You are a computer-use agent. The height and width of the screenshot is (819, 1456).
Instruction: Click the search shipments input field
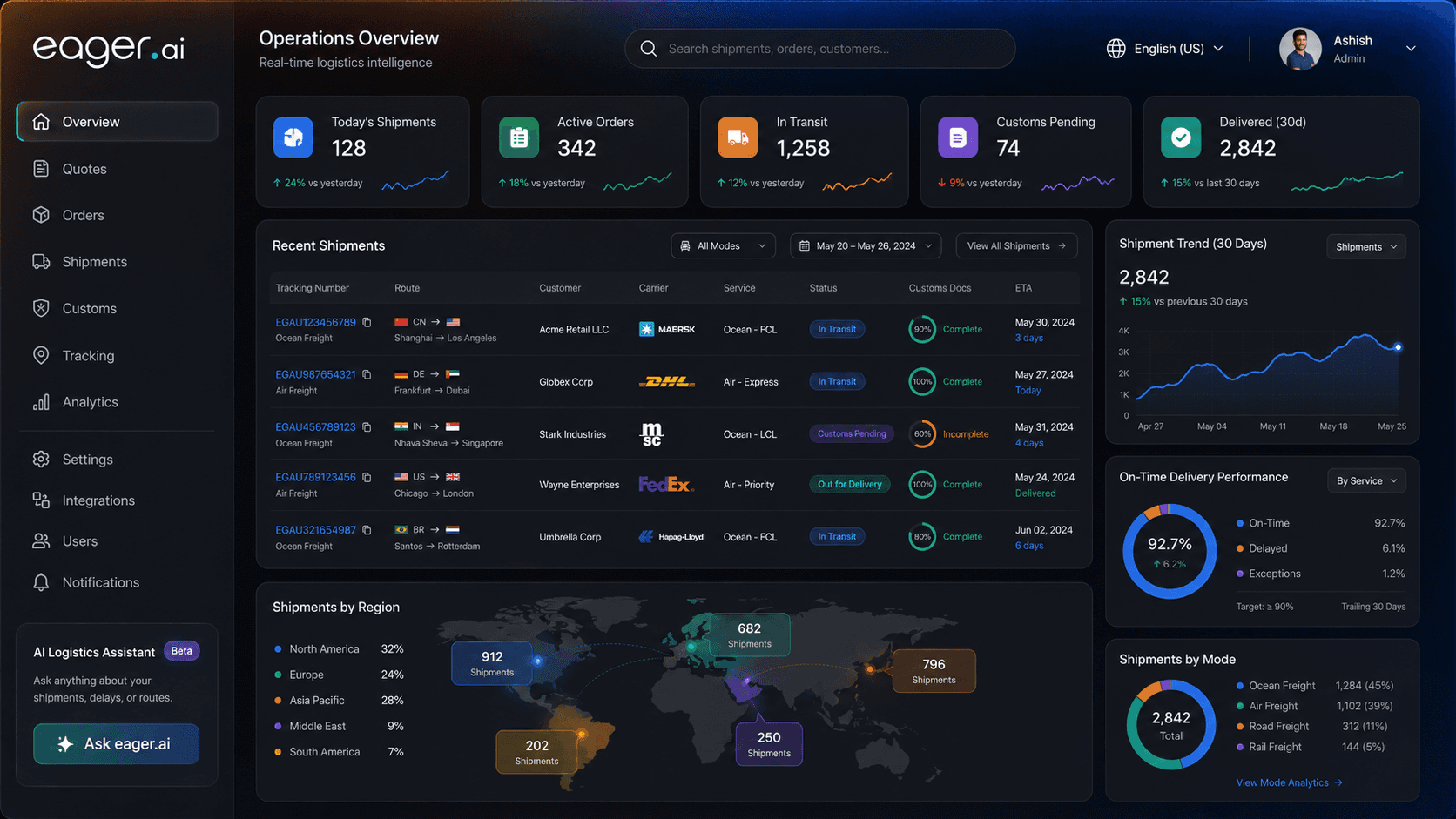click(820, 49)
